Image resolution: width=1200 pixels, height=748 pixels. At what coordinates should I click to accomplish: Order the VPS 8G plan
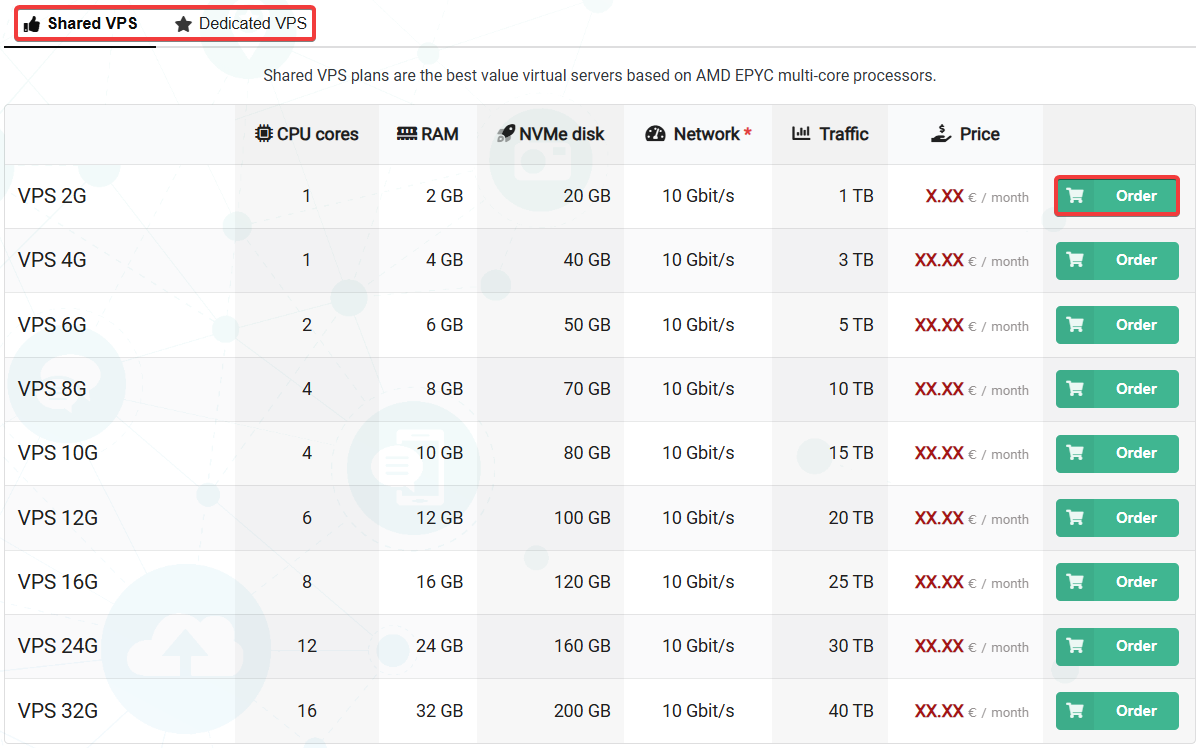pos(1117,389)
